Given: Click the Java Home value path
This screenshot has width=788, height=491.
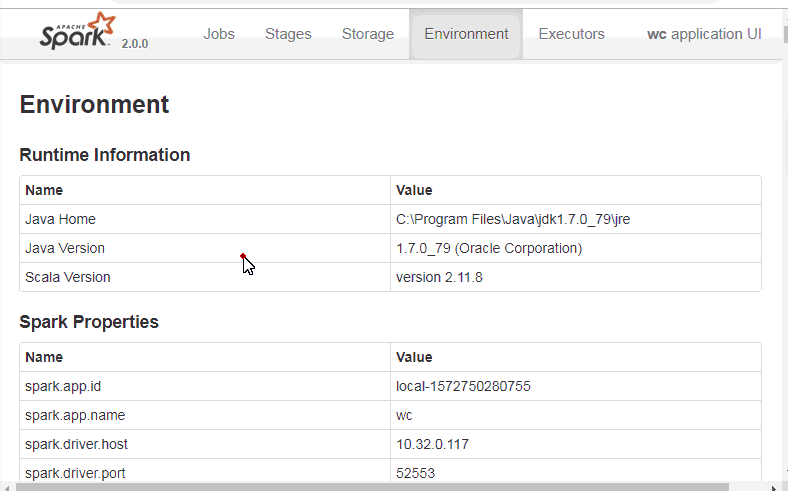Looking at the screenshot, I should point(512,219).
